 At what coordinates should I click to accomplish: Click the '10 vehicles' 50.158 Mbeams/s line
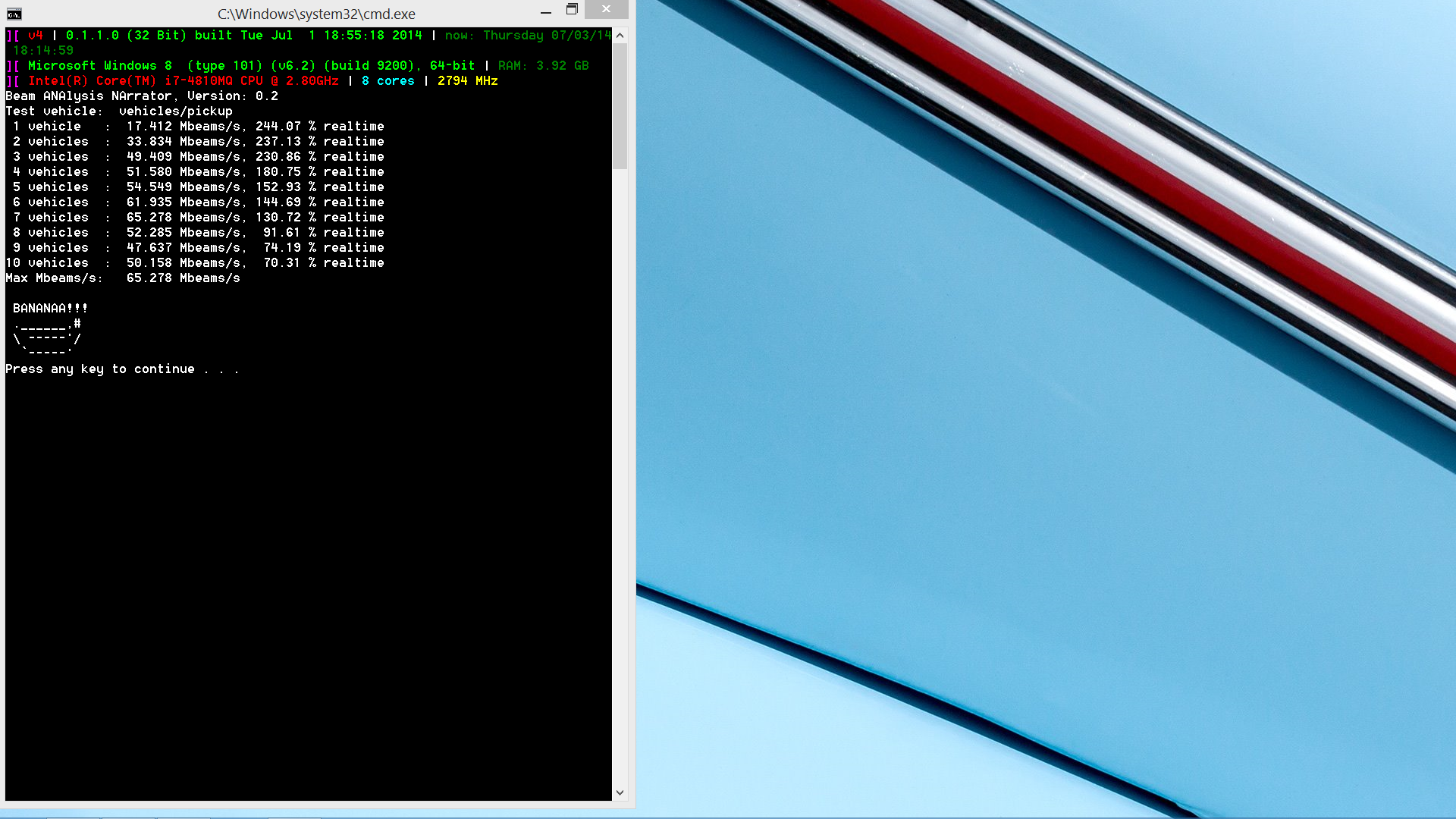pos(195,263)
